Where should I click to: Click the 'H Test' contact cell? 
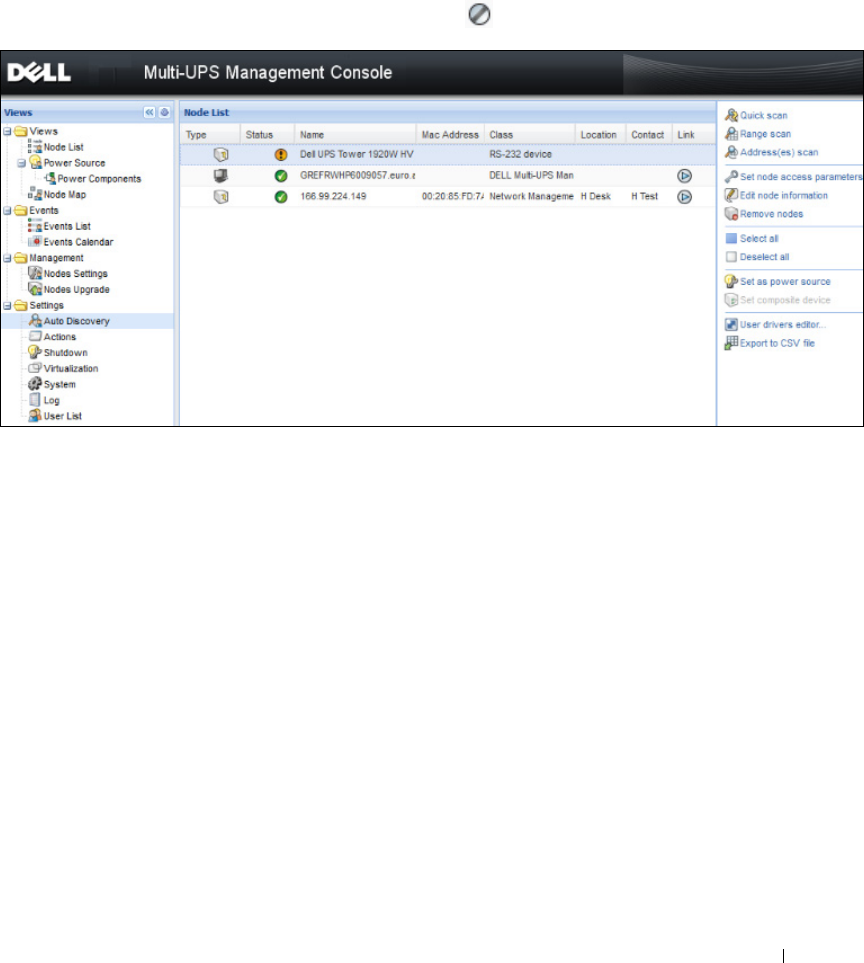pyautogui.click(x=644, y=197)
